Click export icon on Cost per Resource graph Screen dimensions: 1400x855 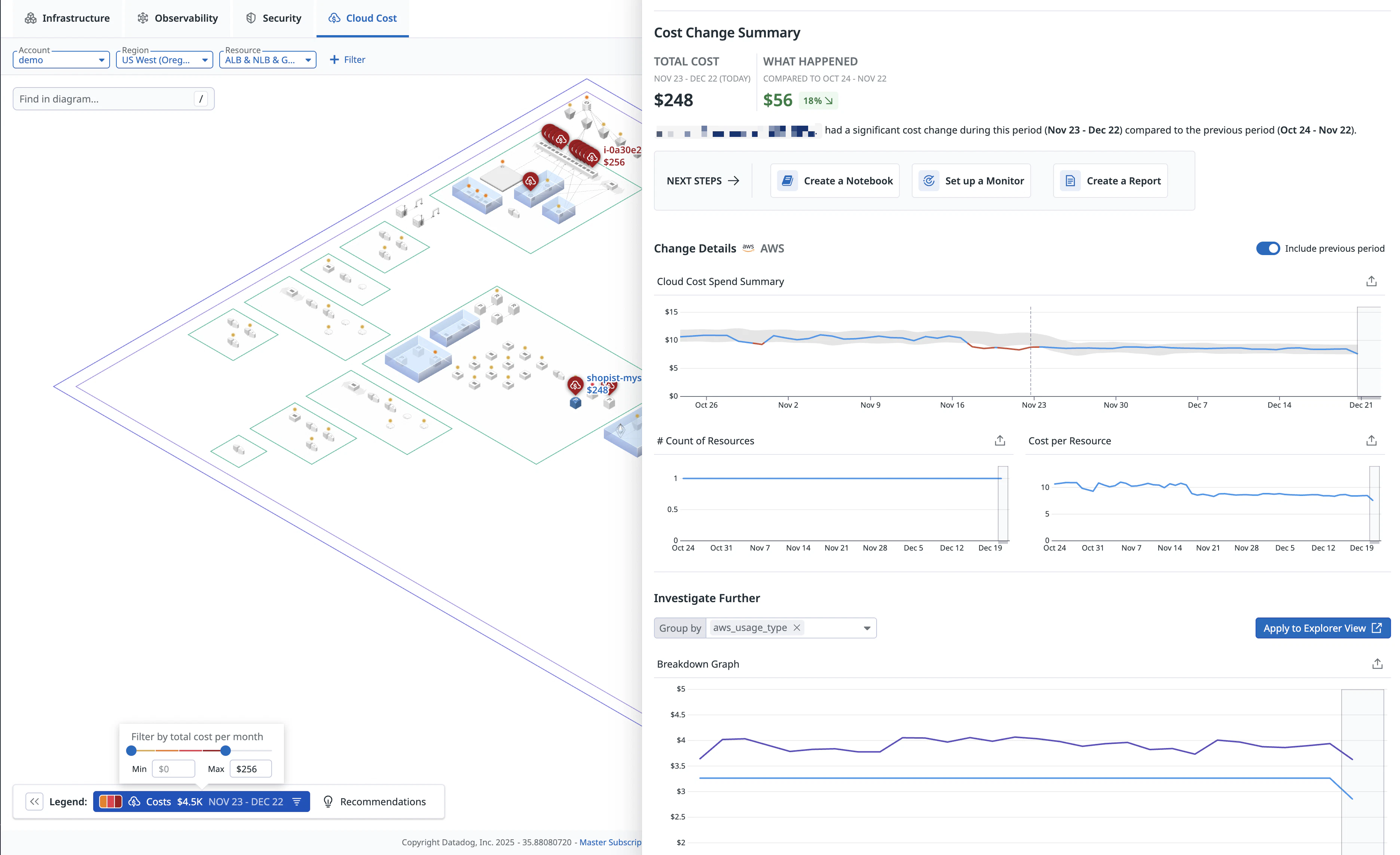(x=1371, y=440)
